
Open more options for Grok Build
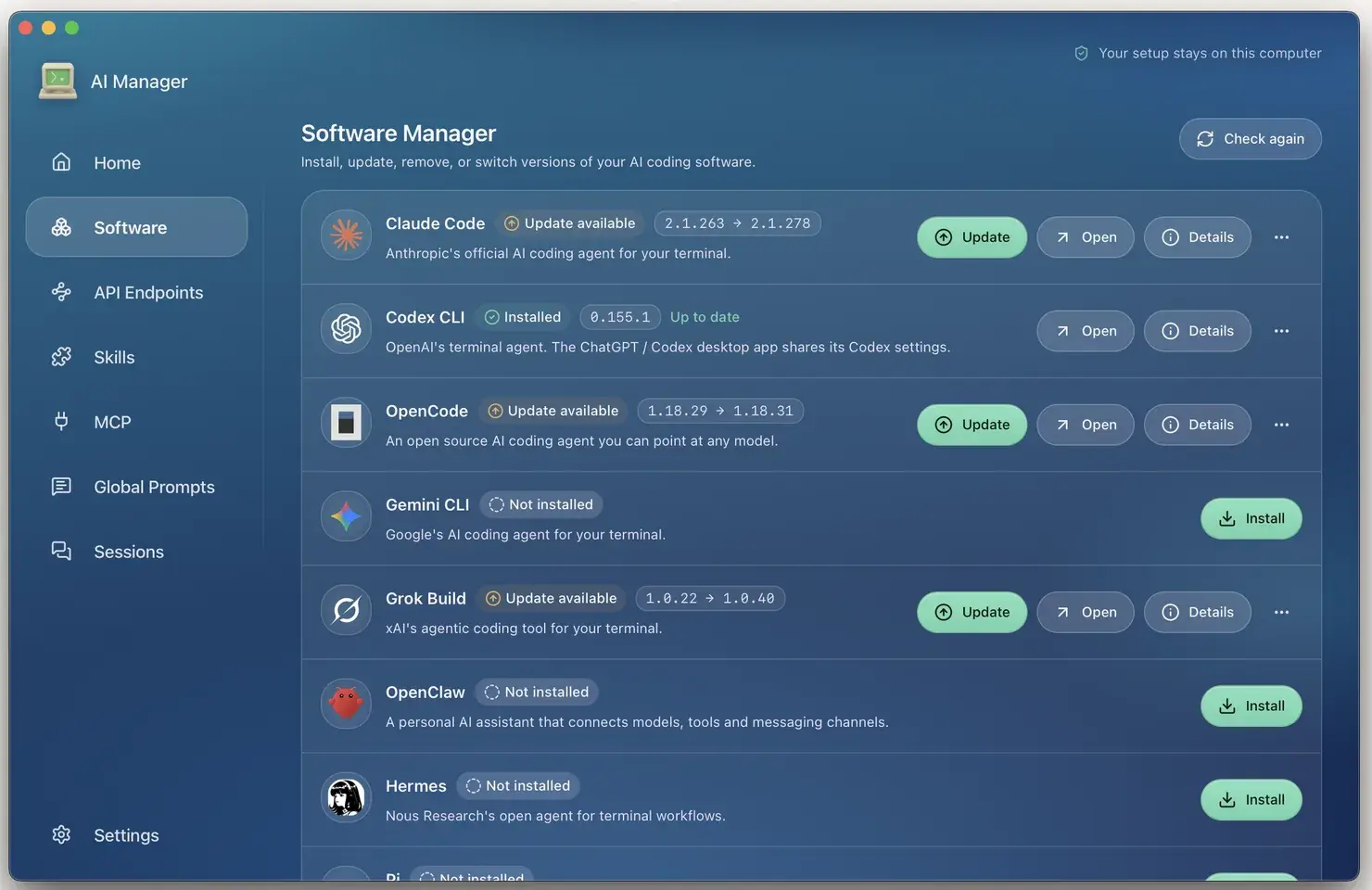1281,612
